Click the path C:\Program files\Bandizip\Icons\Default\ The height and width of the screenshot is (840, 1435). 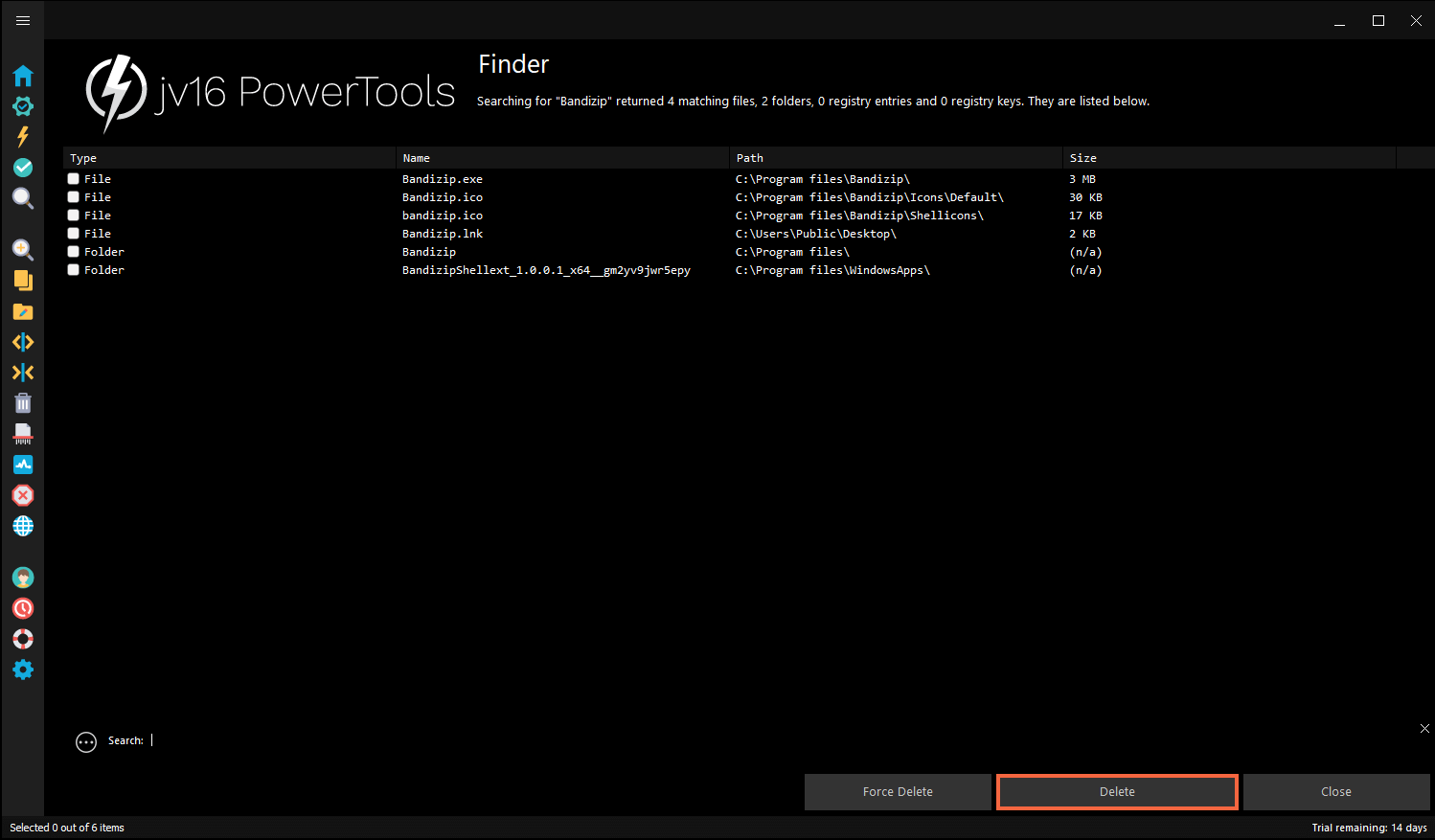(x=870, y=197)
